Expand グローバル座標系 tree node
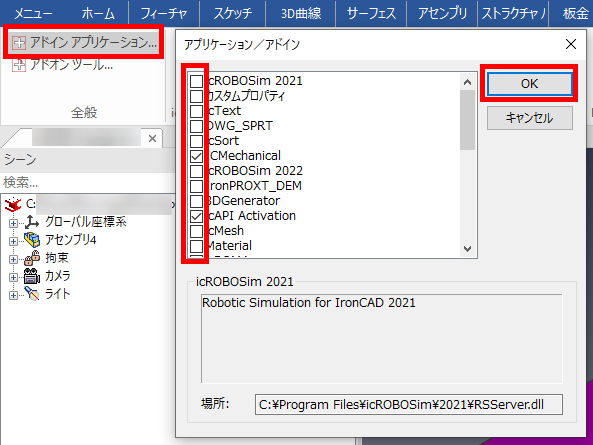Screen dimensions: 593x445 click(x=13, y=223)
